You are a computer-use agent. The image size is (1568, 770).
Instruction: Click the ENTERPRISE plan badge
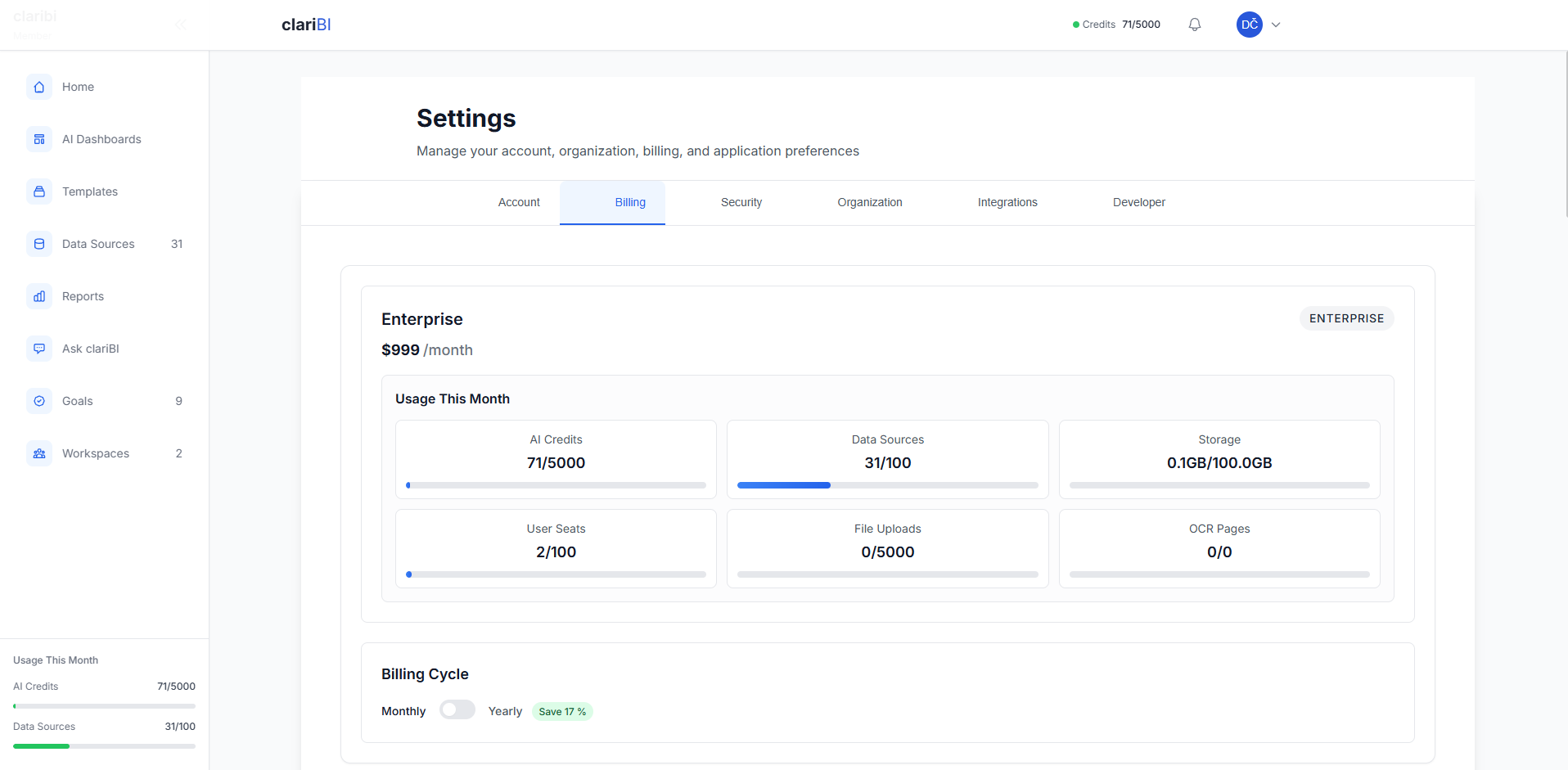pyautogui.click(x=1346, y=318)
